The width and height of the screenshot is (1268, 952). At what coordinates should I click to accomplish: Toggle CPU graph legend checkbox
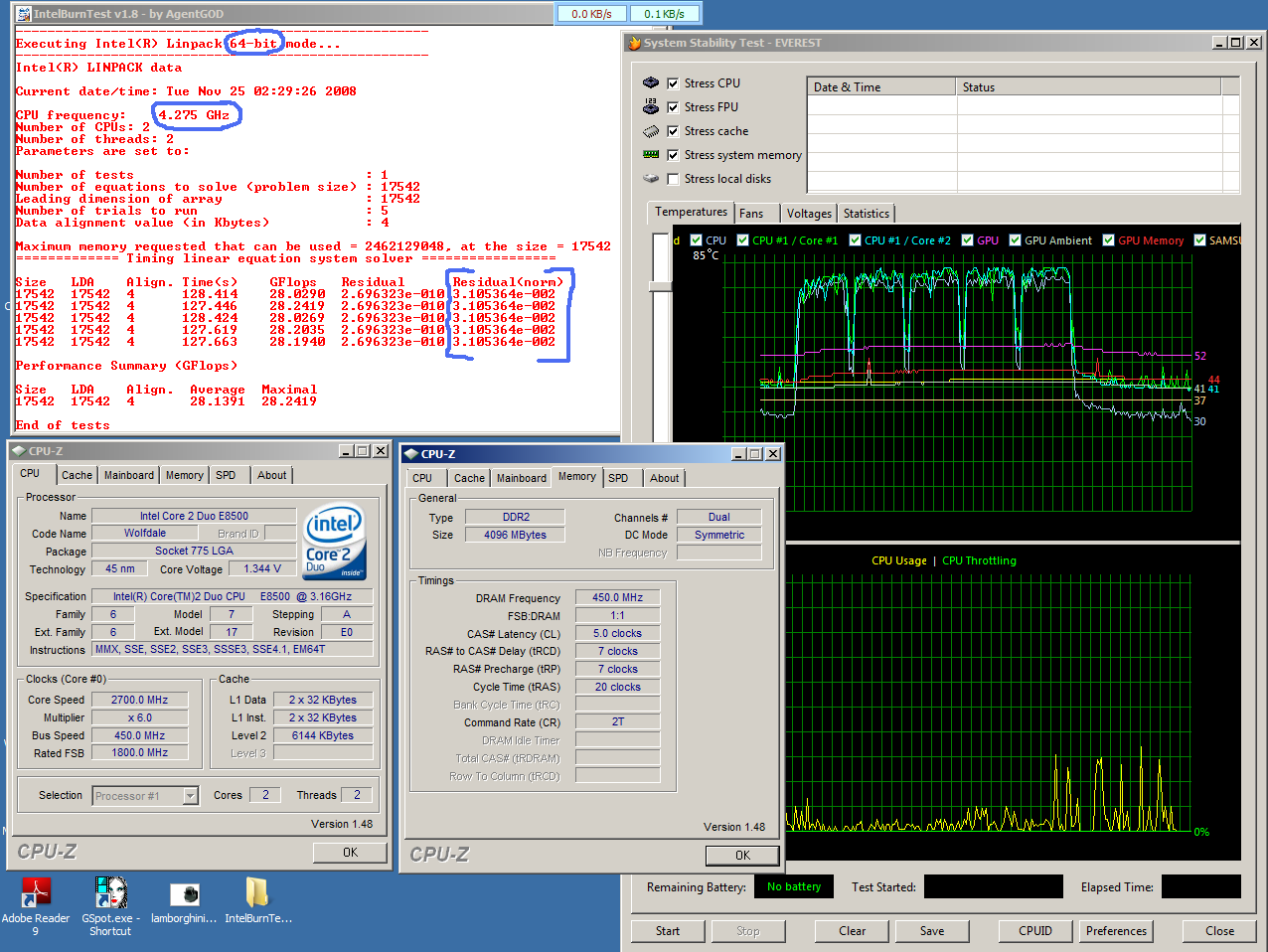point(696,240)
